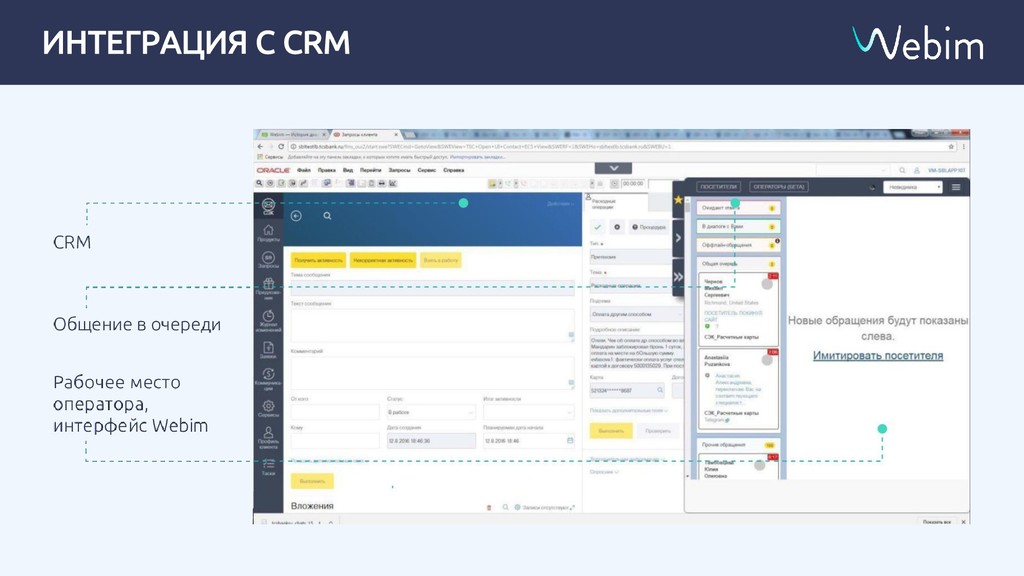Open the Статус dropdown showing В работе

coord(431,413)
